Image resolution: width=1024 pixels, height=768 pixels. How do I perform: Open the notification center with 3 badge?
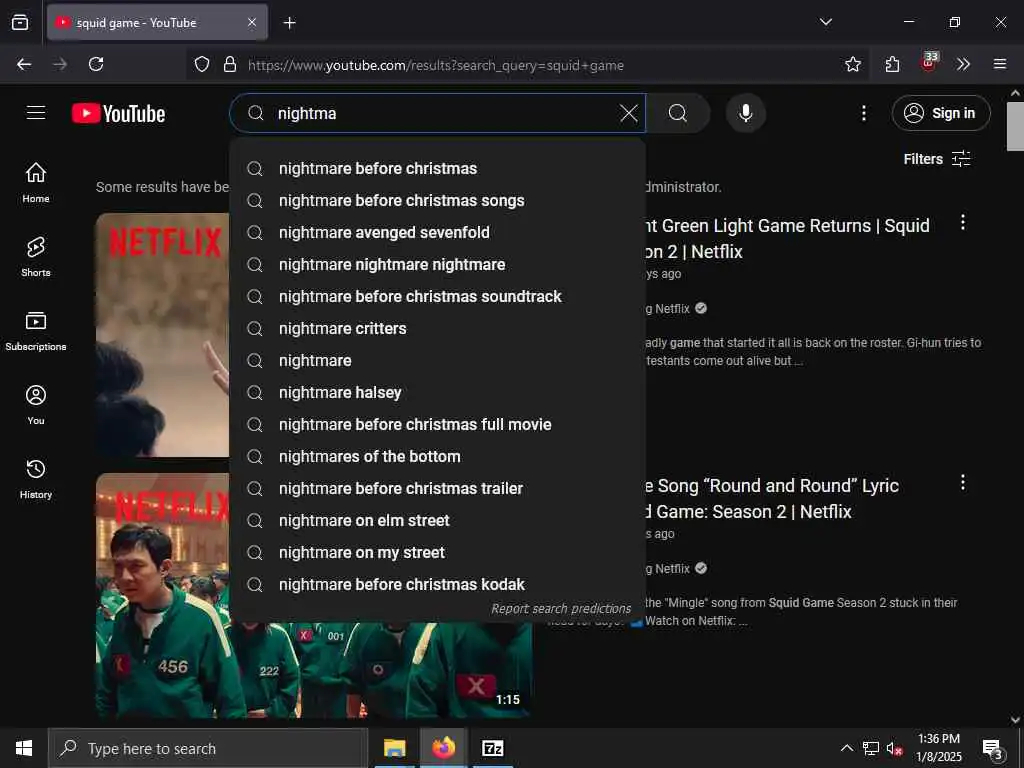pyautogui.click(x=993, y=749)
